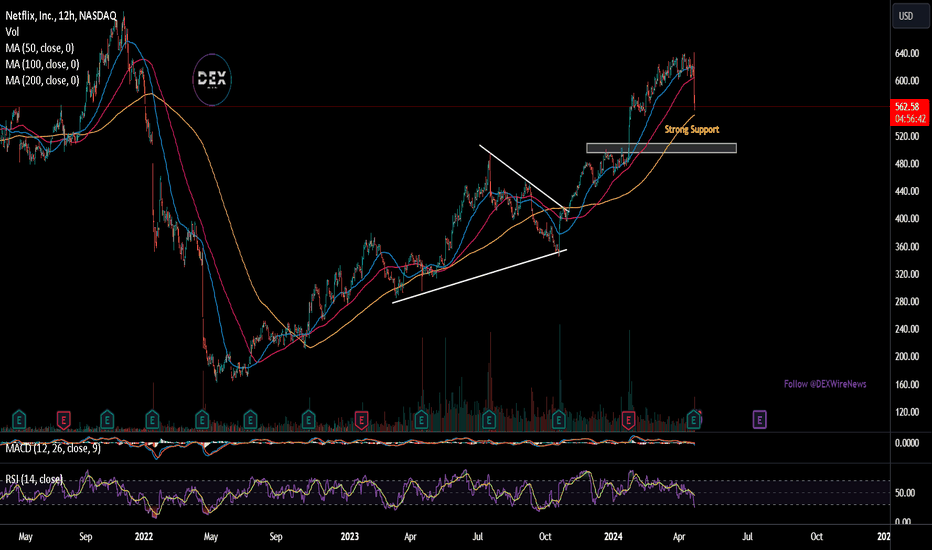
Task: Select the gray support zone rectangle
Action: tap(661, 148)
